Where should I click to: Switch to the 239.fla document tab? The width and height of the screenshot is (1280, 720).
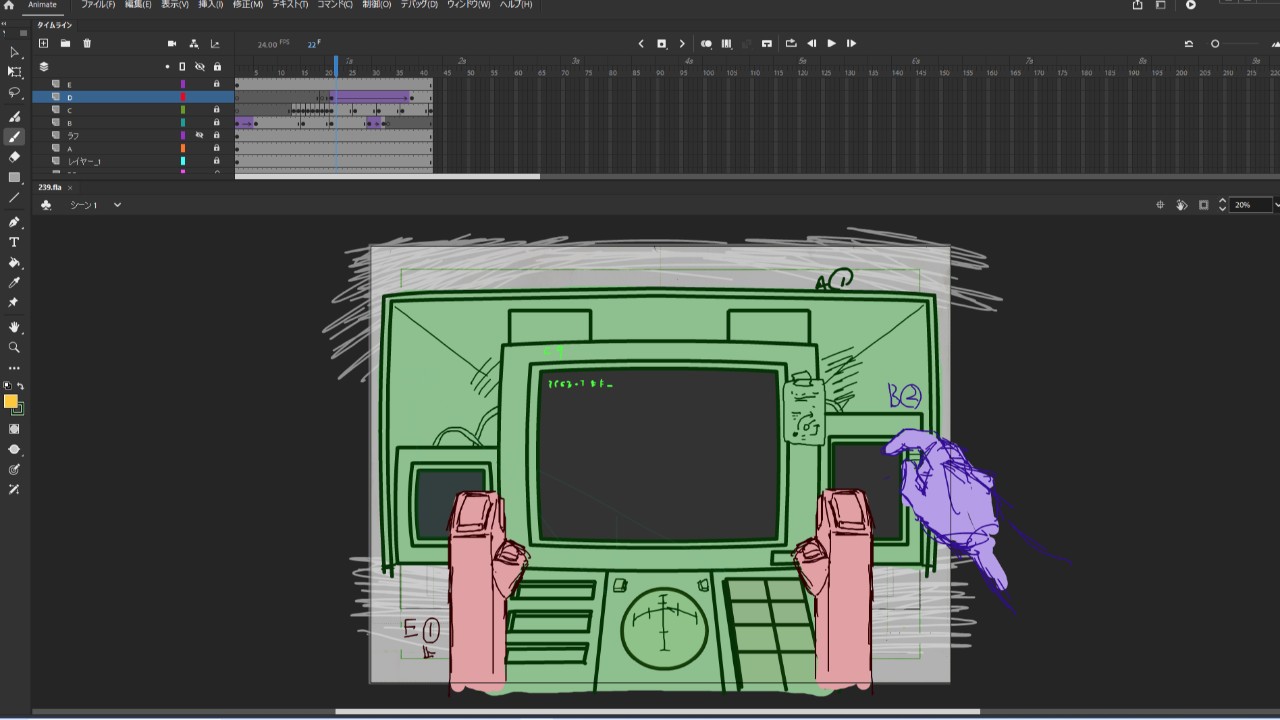[x=50, y=187]
